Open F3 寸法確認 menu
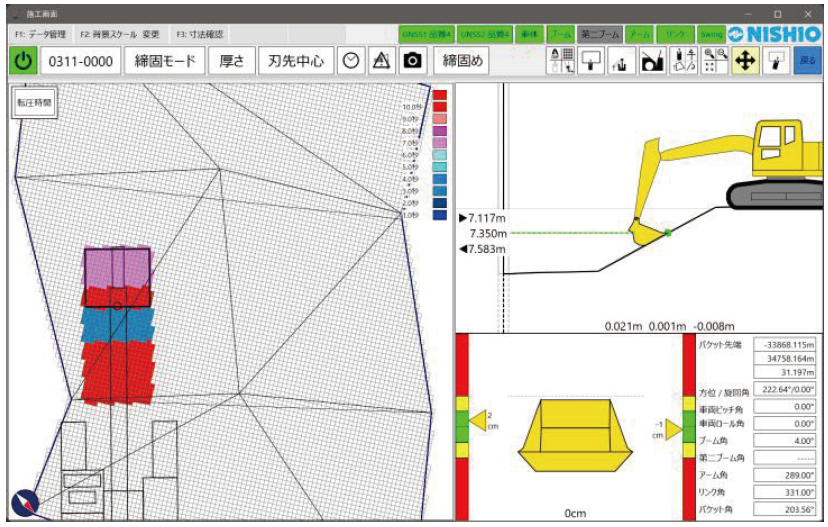This screenshot has height=527, width=828. [x=200, y=35]
